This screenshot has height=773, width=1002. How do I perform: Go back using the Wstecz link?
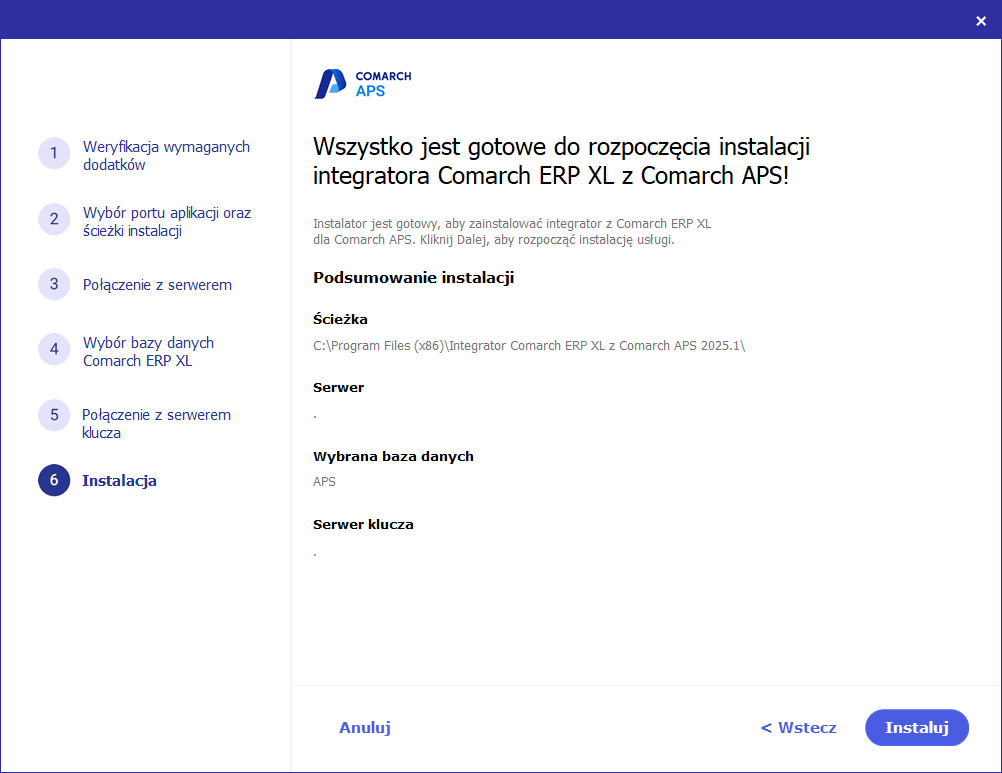pyautogui.click(x=797, y=727)
